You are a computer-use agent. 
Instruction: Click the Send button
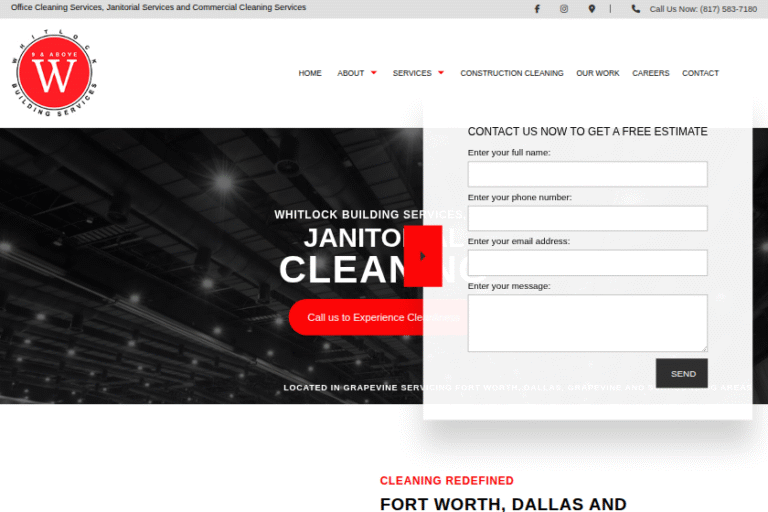coord(682,373)
